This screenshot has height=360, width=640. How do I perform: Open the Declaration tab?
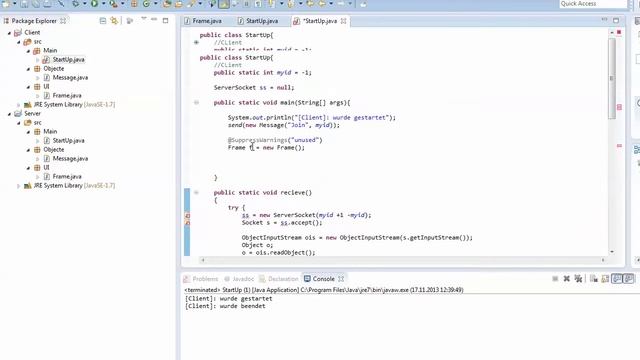tap(279, 279)
